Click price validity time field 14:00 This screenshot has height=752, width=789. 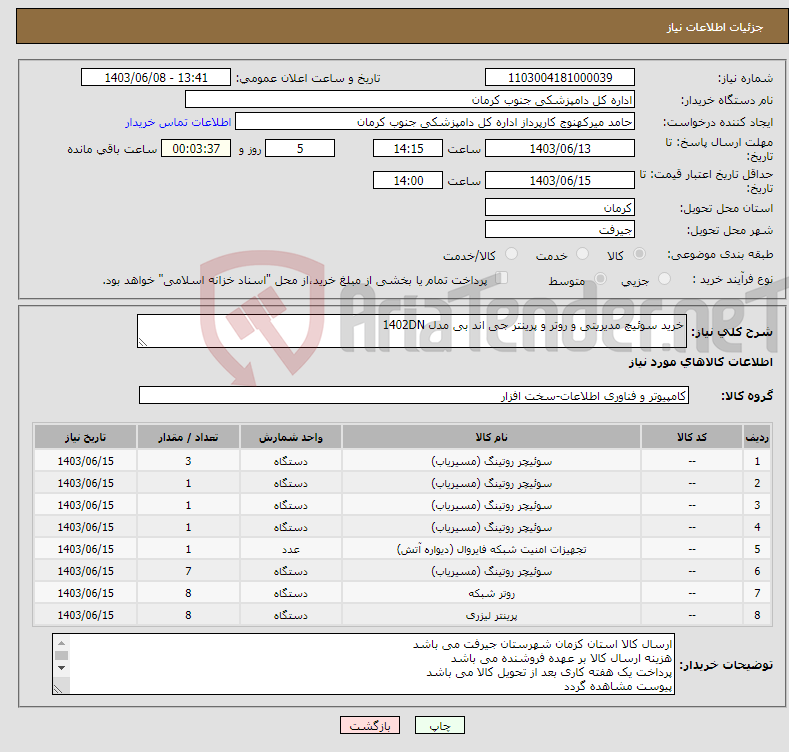pyautogui.click(x=408, y=180)
